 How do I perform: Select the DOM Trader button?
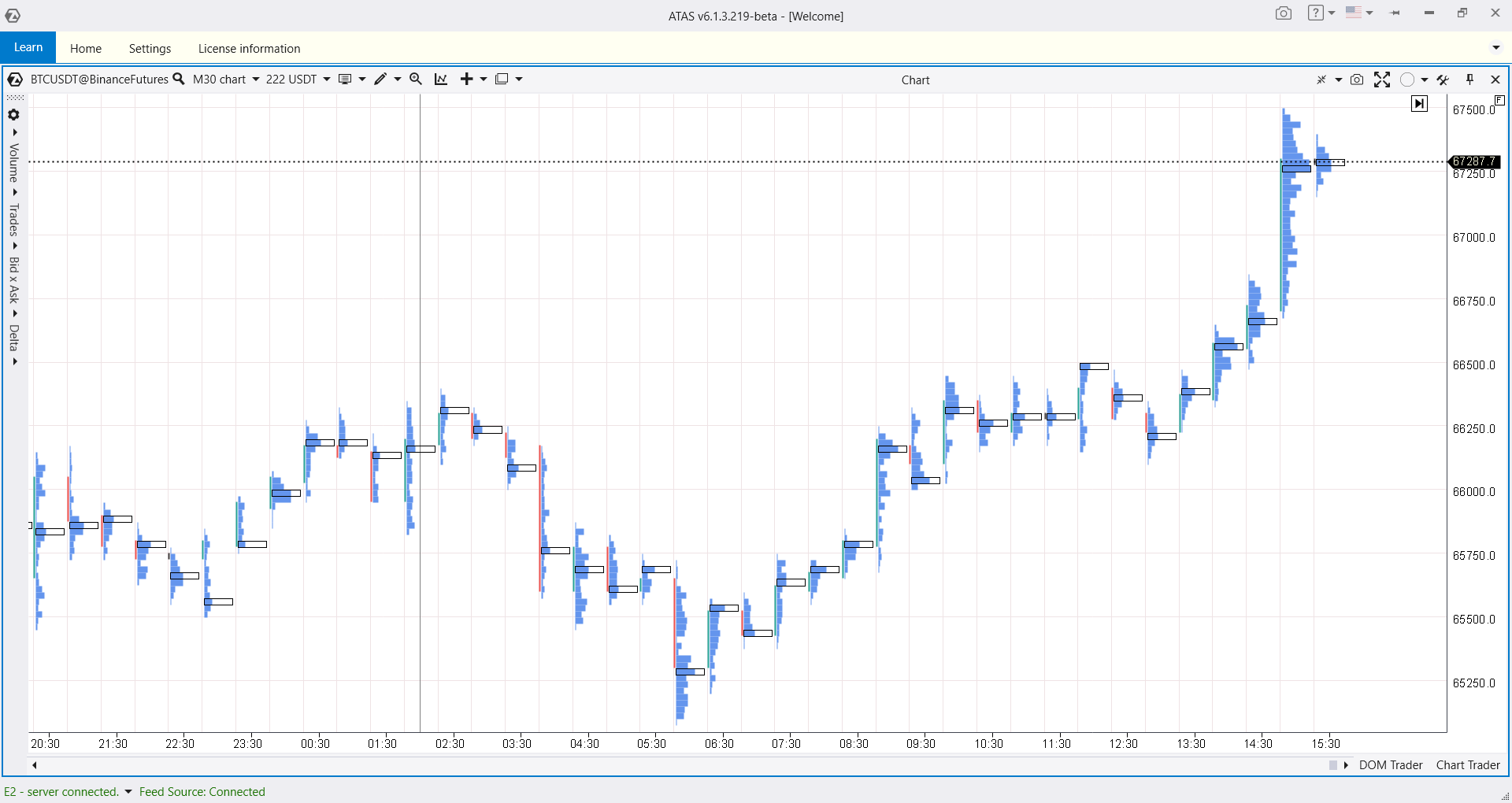point(1391,764)
